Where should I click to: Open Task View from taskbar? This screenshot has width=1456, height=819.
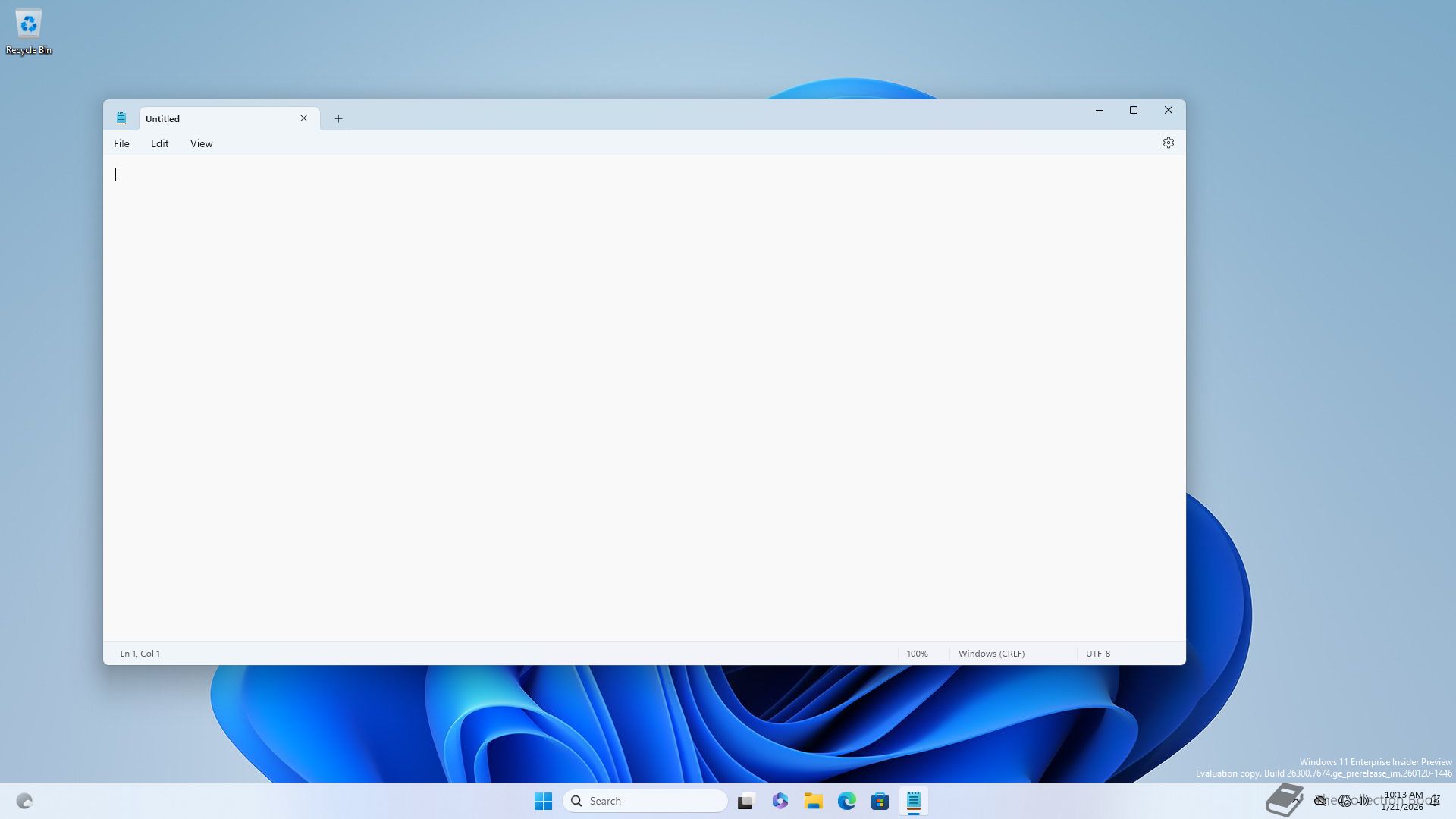click(x=746, y=801)
